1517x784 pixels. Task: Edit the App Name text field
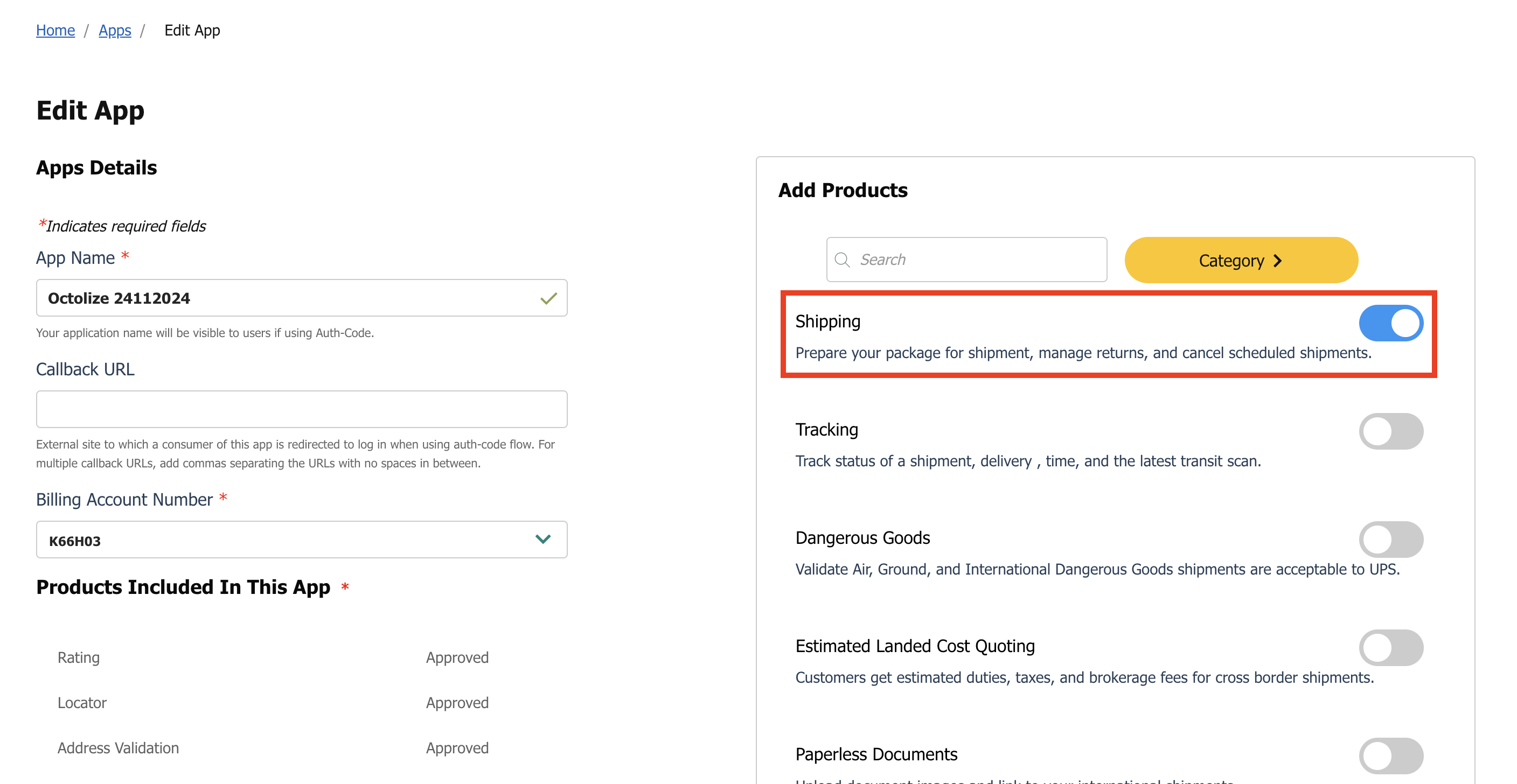(x=302, y=298)
